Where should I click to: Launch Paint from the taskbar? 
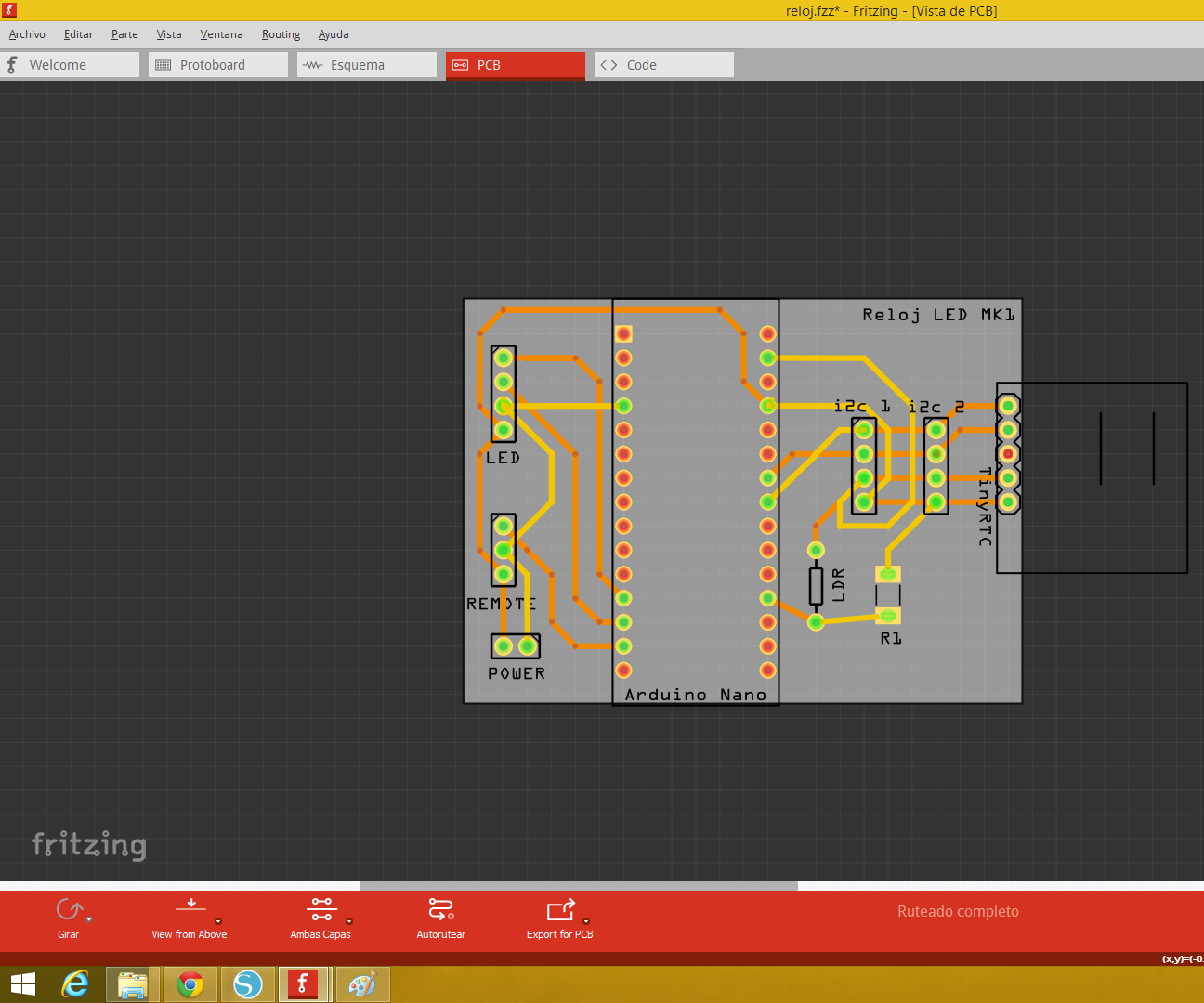[x=362, y=983]
